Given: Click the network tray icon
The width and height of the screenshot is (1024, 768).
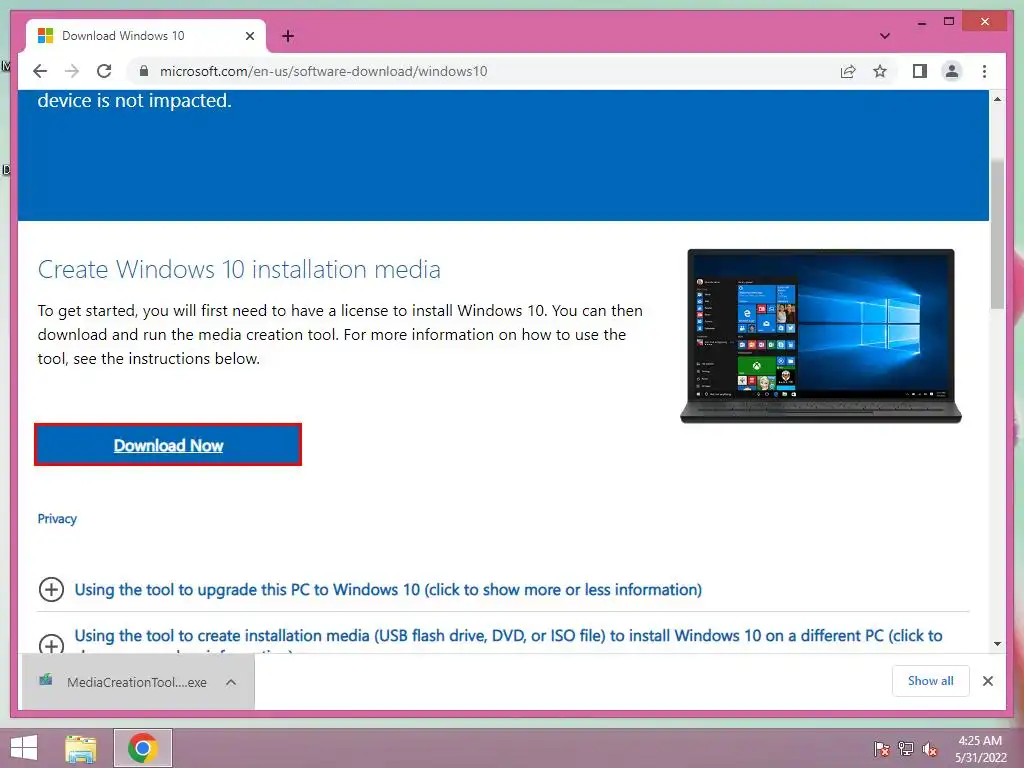Looking at the screenshot, I should click(x=906, y=749).
